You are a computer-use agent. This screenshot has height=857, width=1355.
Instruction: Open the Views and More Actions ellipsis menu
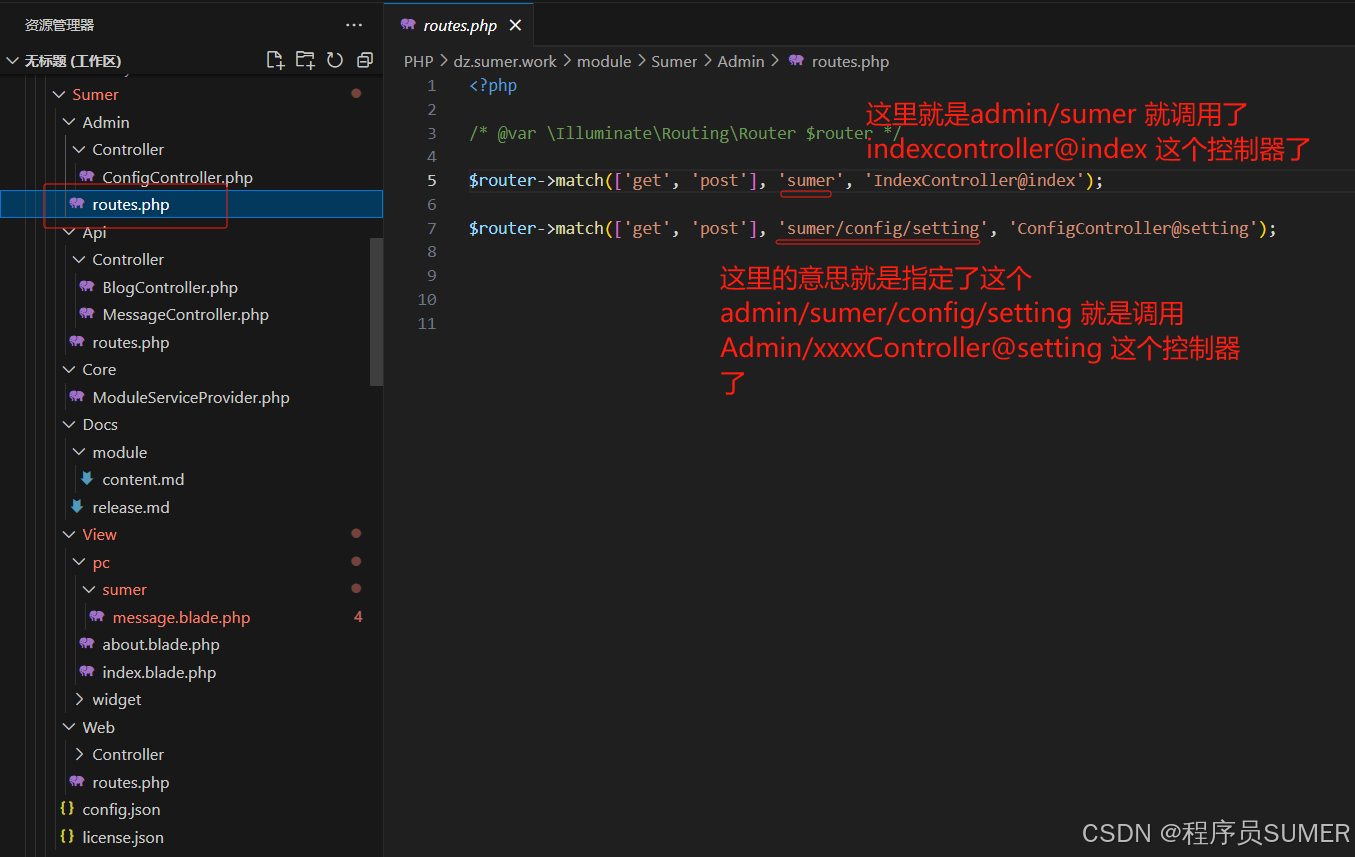tap(353, 24)
